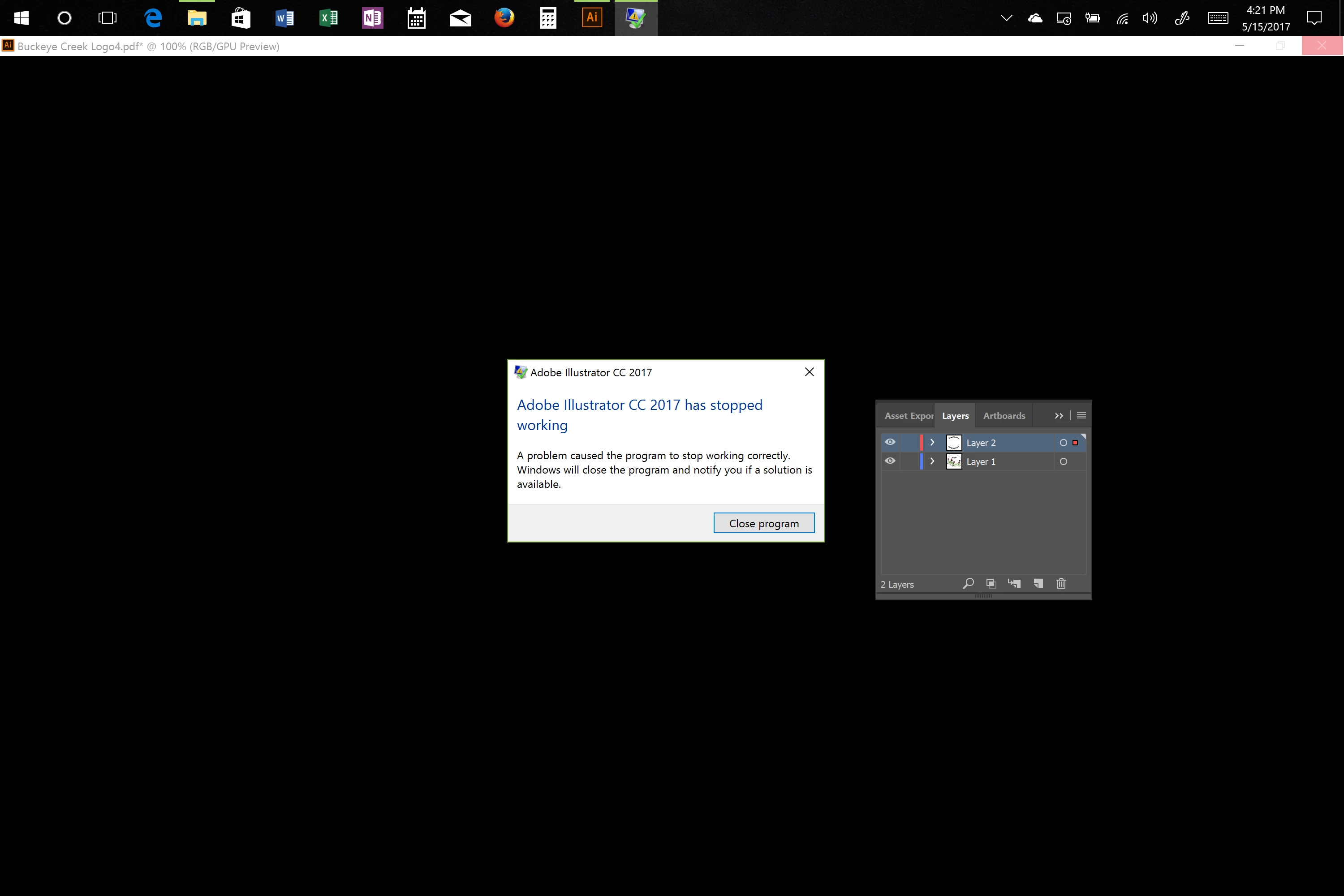Click Create New Layer icon
Viewport: 1344px width, 896px height.
point(1038,583)
